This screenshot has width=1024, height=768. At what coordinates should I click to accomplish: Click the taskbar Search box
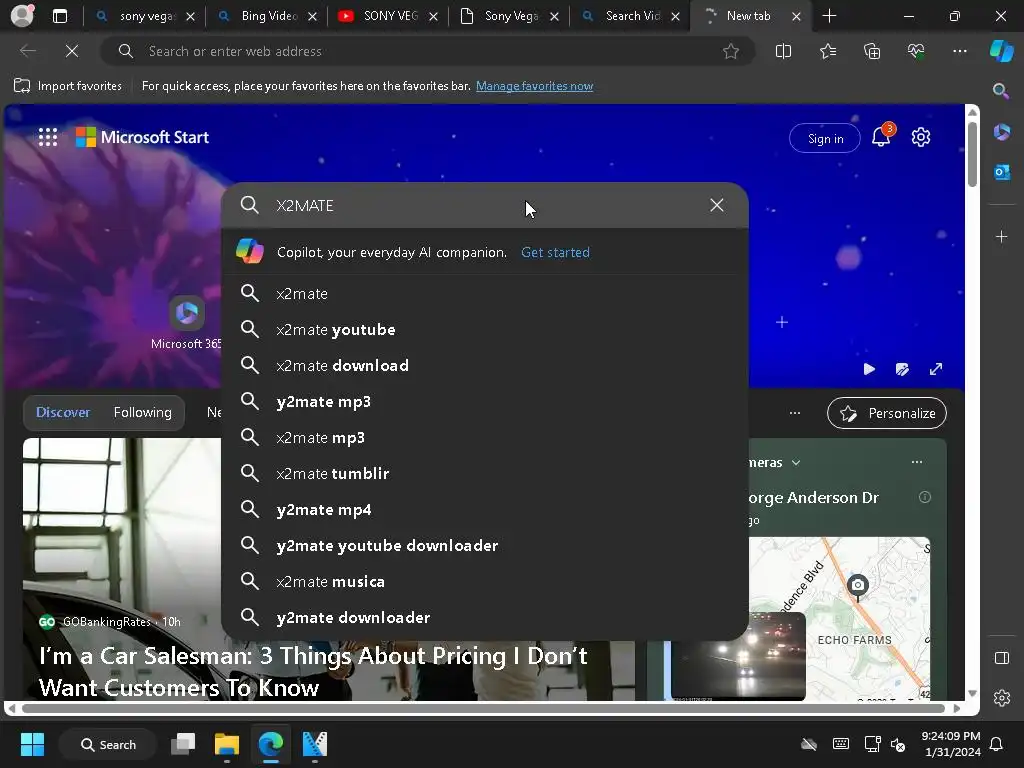(x=108, y=744)
